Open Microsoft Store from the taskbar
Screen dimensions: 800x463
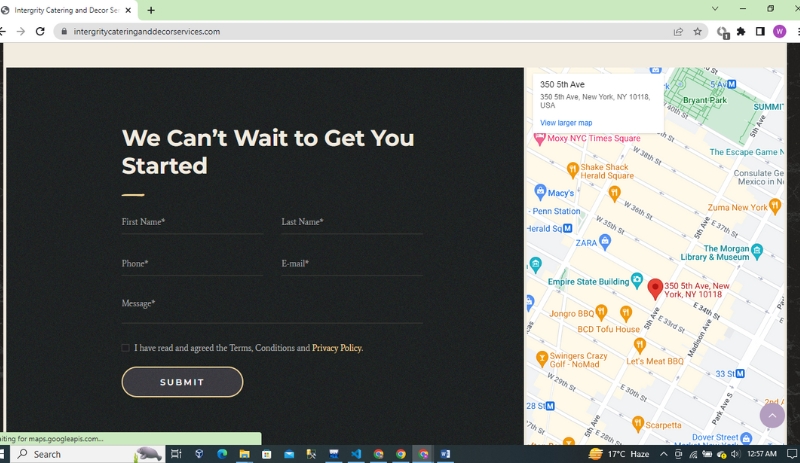pyautogui.click(x=266, y=454)
